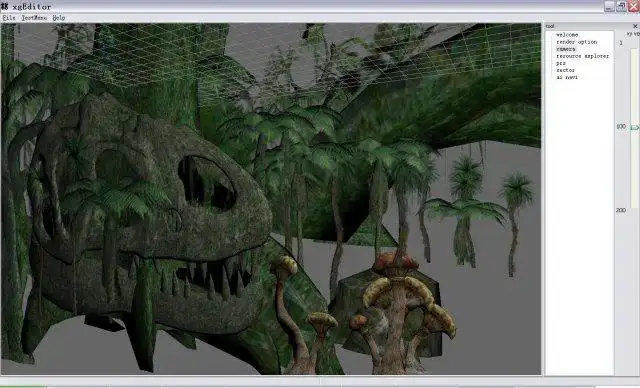Click the xgEditor application icon in title bar

coord(5,6)
